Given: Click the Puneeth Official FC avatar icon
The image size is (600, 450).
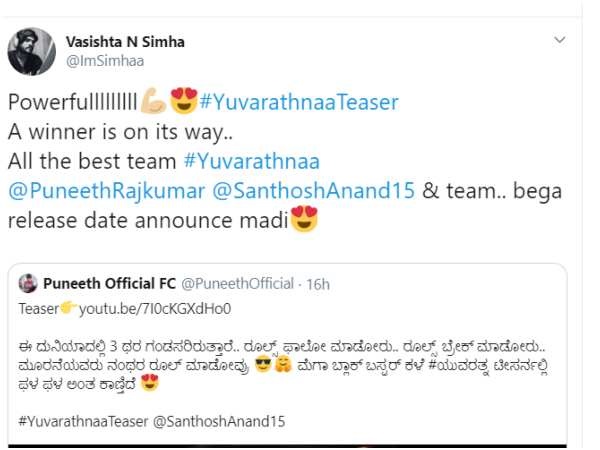Looking at the screenshot, I should 28,284.
